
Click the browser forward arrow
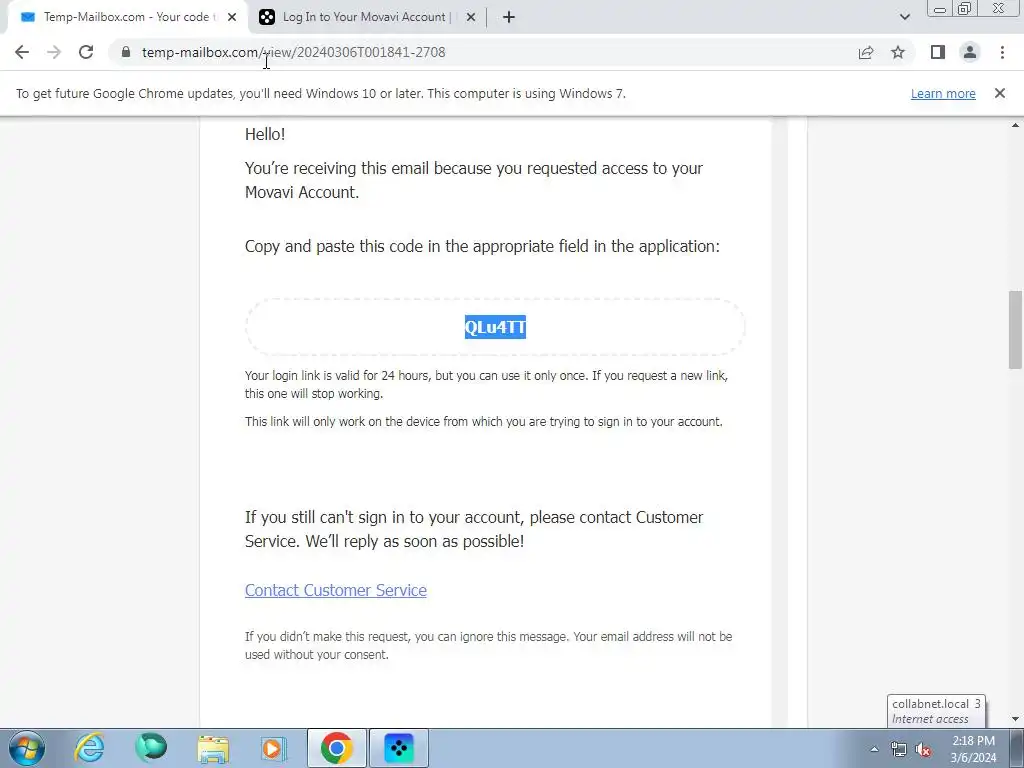pyautogui.click(x=54, y=52)
